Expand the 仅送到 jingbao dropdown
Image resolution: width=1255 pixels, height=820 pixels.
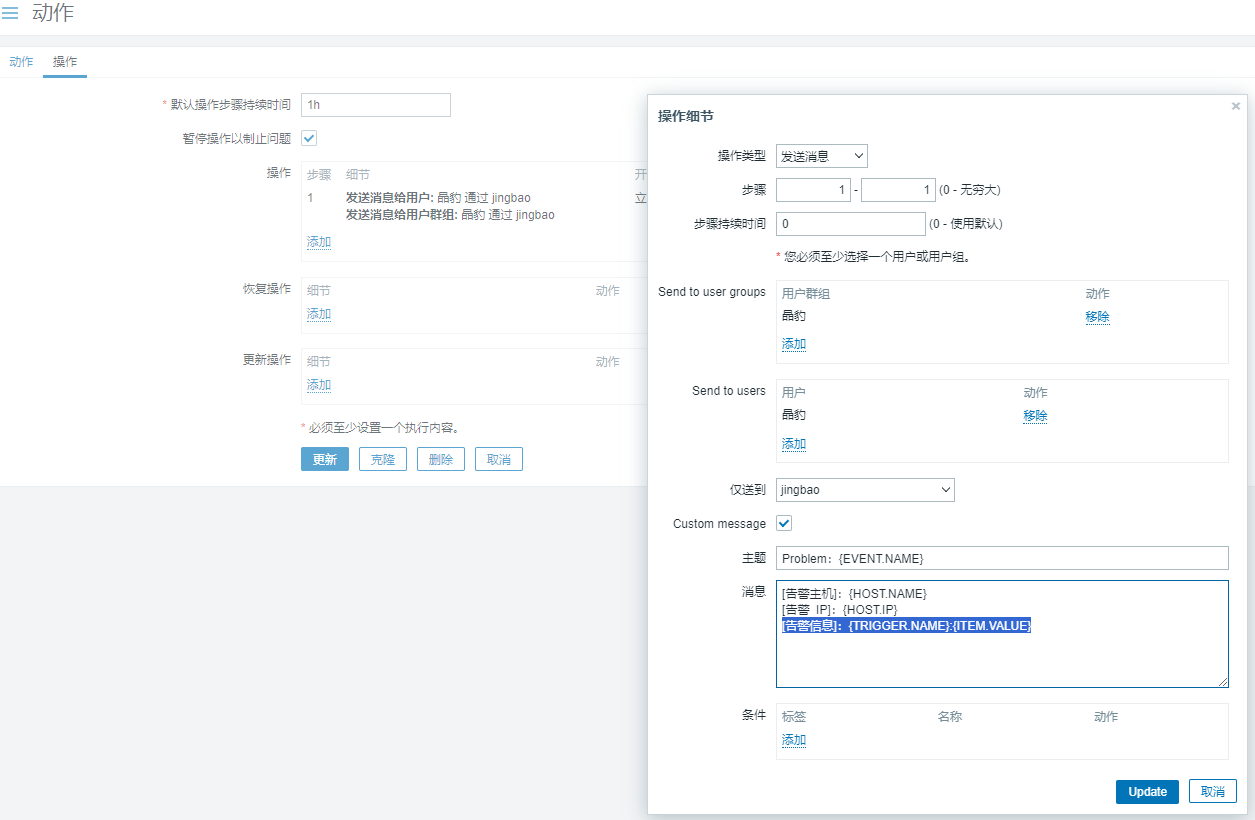click(865, 490)
